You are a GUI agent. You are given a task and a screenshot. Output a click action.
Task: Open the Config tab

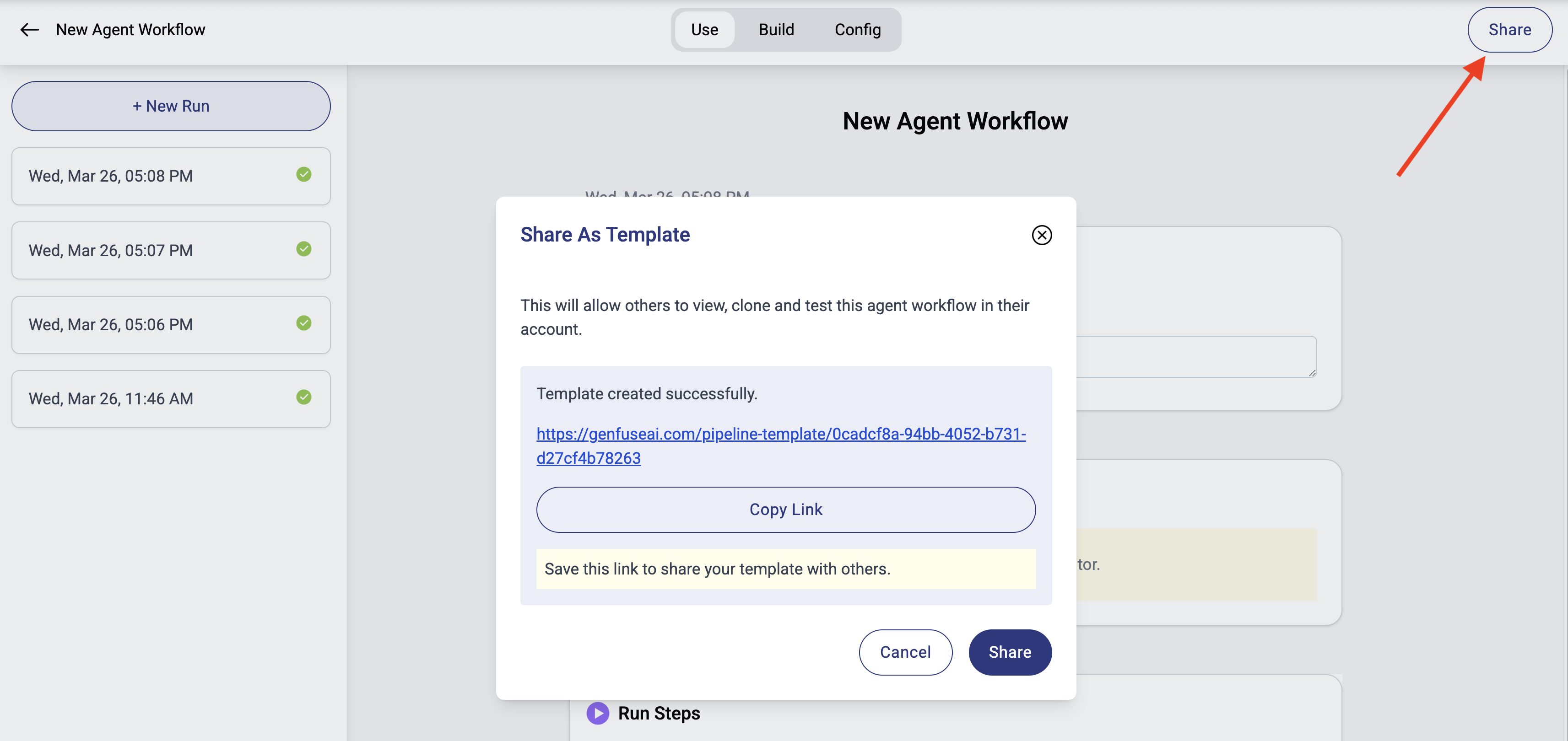(x=857, y=29)
